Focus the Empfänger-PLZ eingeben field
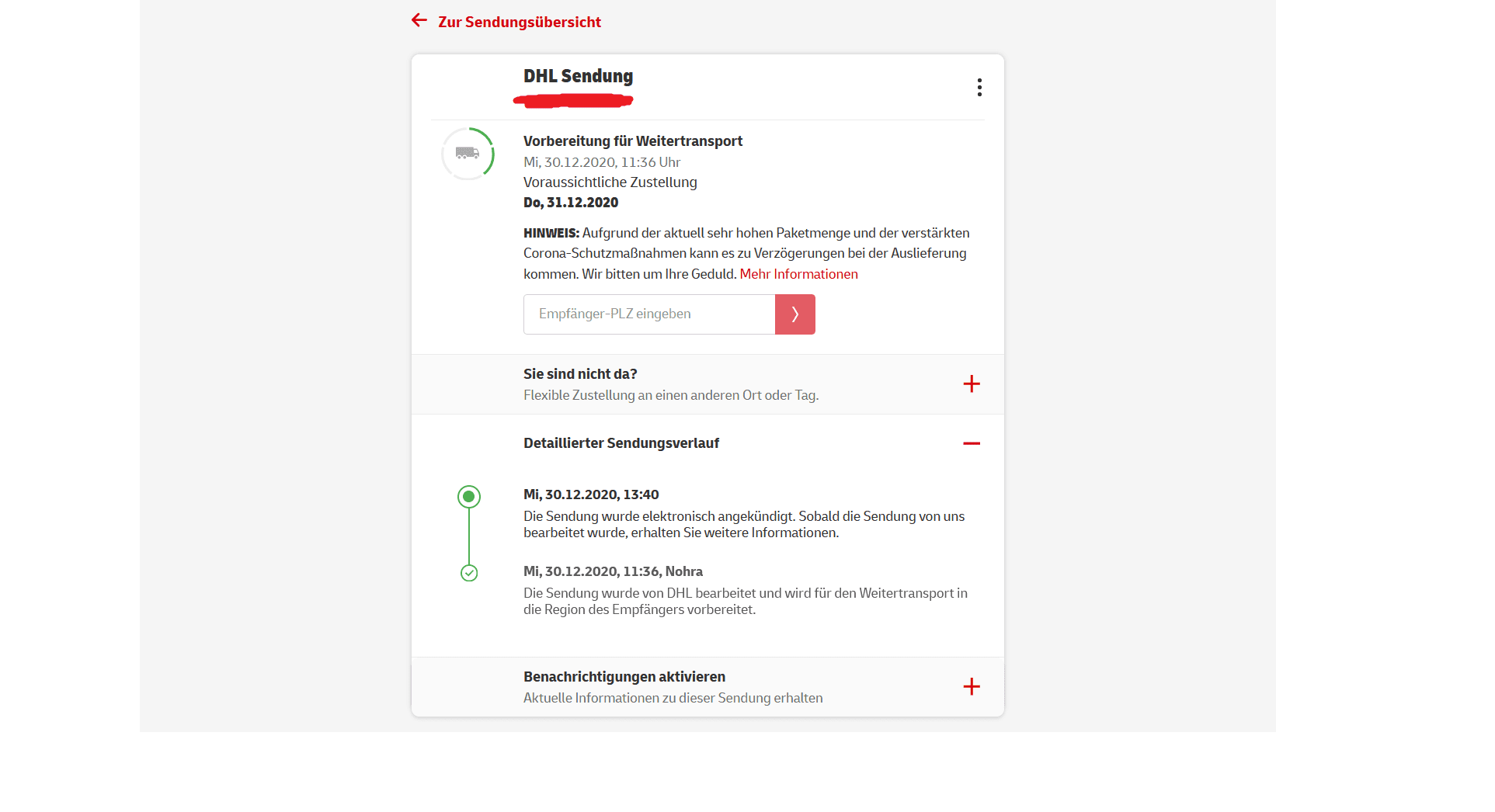 (x=649, y=314)
